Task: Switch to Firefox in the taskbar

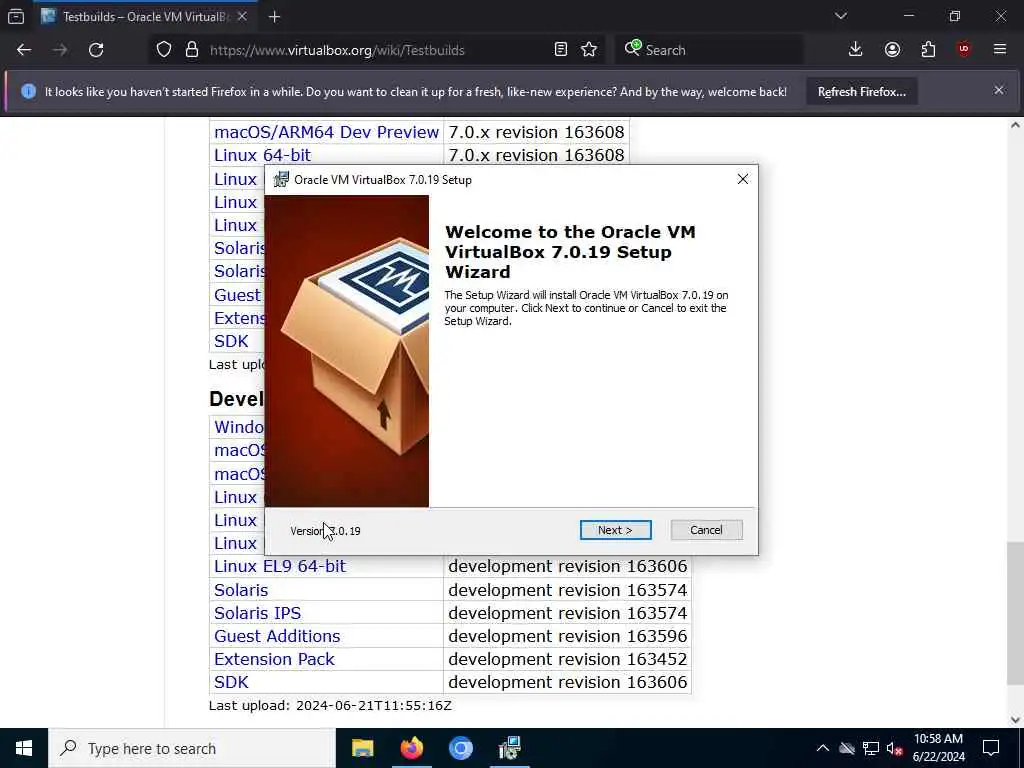Action: click(411, 748)
